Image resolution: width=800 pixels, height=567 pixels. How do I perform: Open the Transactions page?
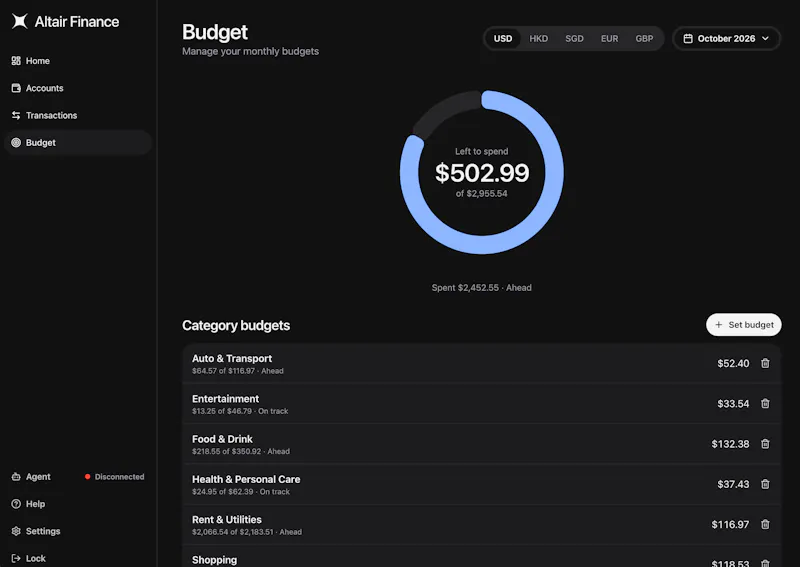[x=78, y=115]
